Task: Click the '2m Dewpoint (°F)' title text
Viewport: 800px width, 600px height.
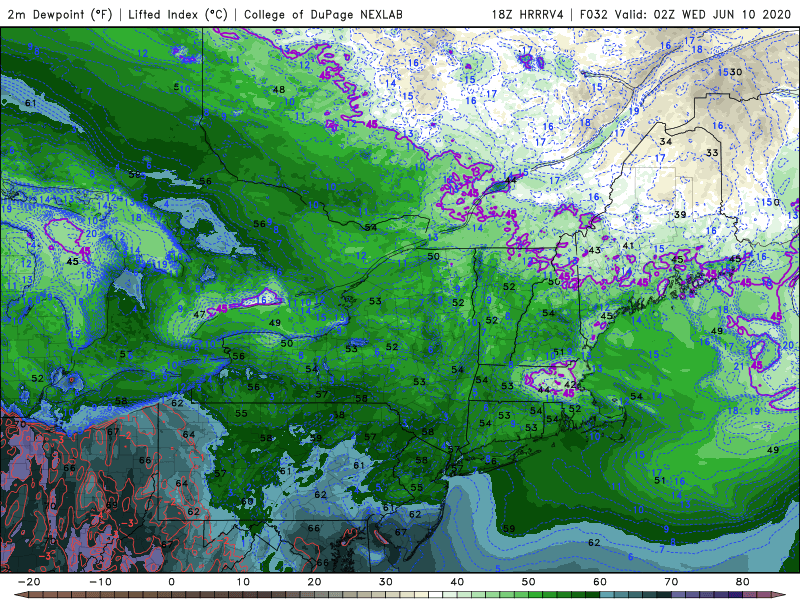Action: [60, 14]
